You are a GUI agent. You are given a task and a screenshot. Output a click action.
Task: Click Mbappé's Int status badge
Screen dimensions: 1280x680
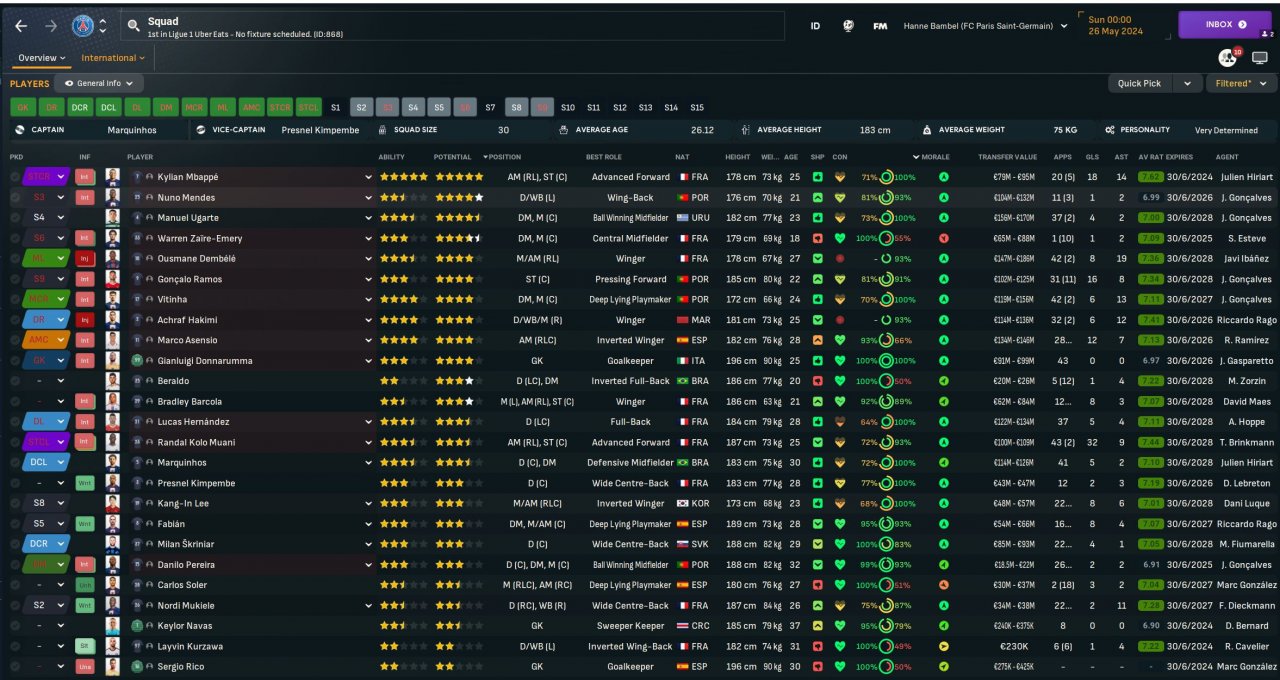point(86,177)
